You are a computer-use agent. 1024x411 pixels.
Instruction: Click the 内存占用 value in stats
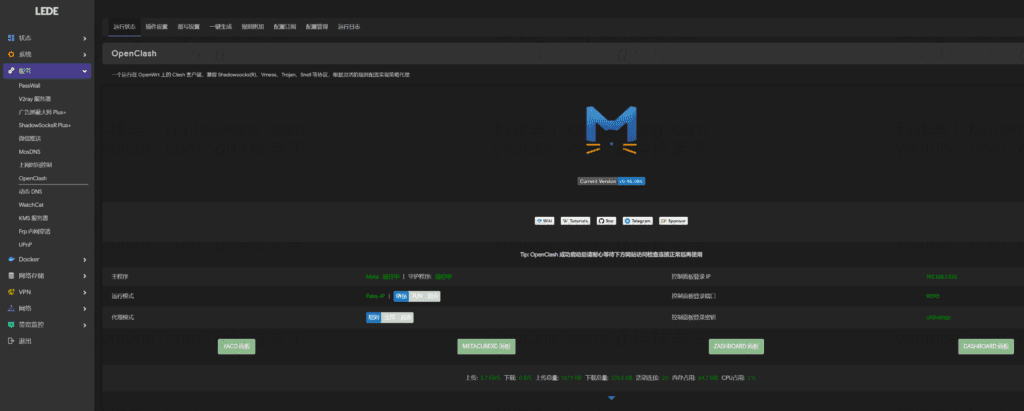[x=708, y=378]
